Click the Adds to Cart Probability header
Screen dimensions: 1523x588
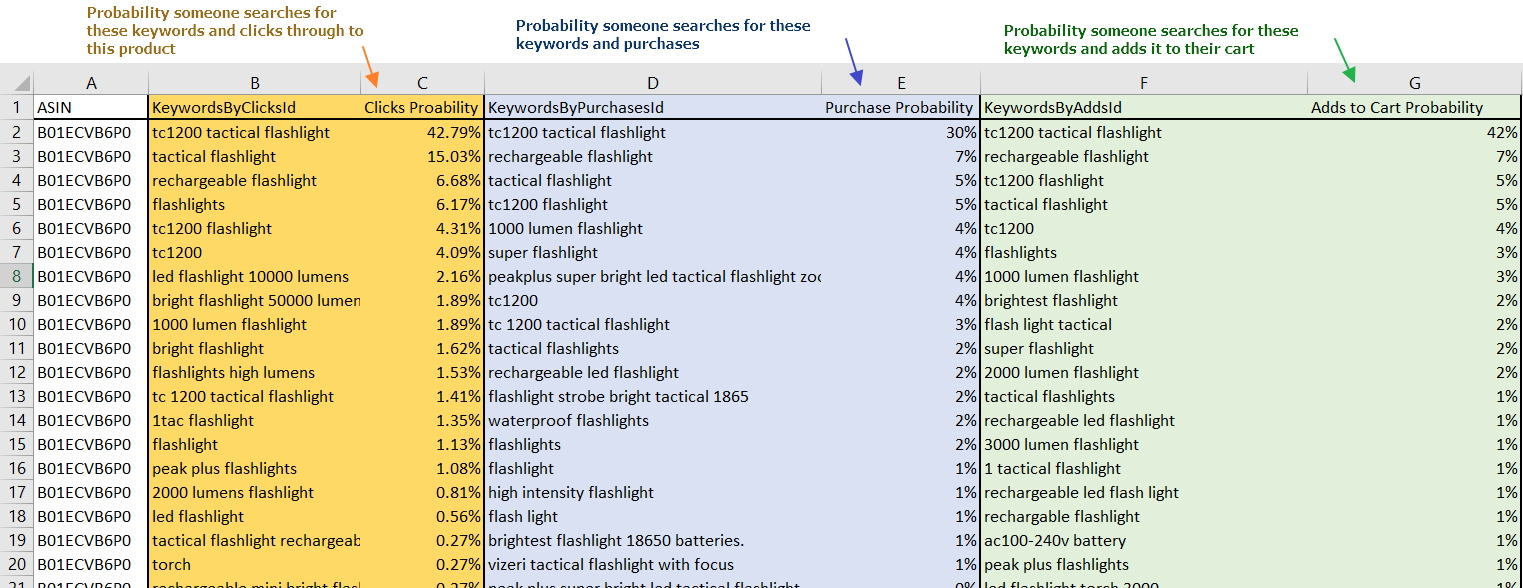(1414, 108)
